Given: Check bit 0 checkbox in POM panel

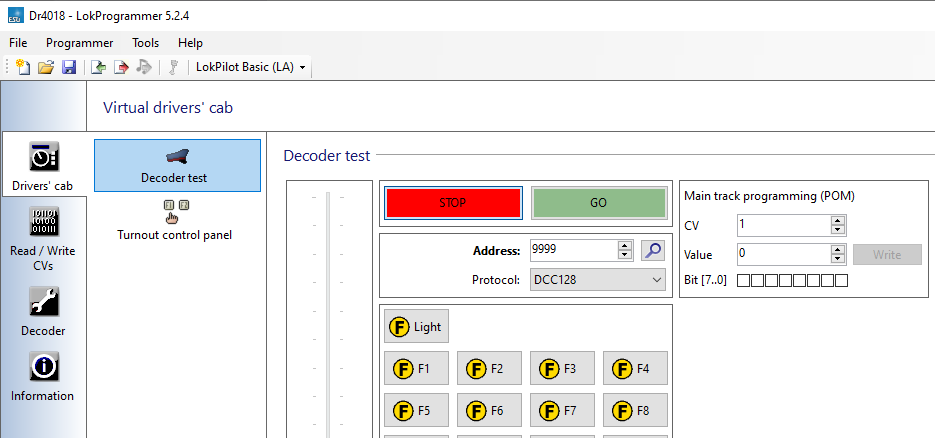Looking at the screenshot, I should 841,280.
